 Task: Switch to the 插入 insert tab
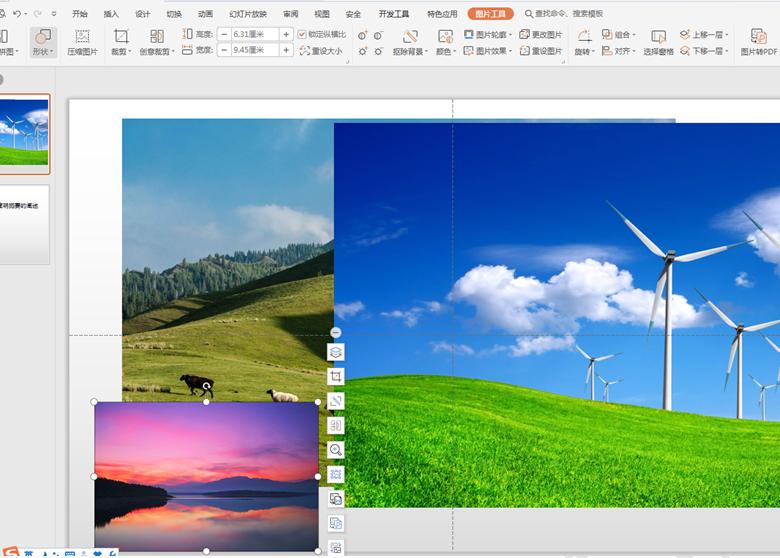click(x=111, y=14)
